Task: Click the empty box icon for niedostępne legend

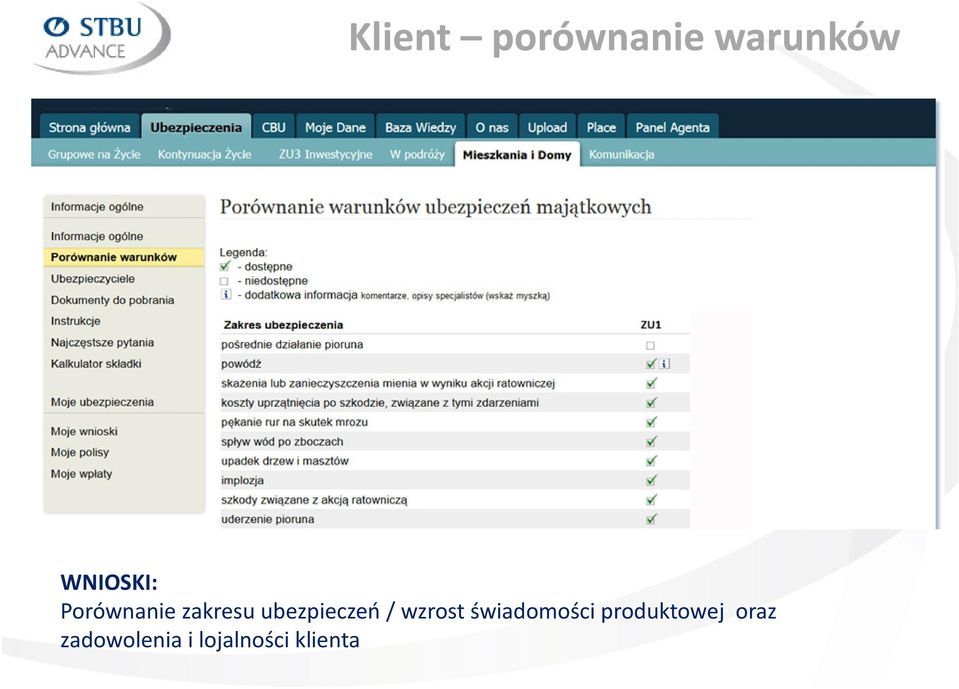Action: [x=224, y=281]
